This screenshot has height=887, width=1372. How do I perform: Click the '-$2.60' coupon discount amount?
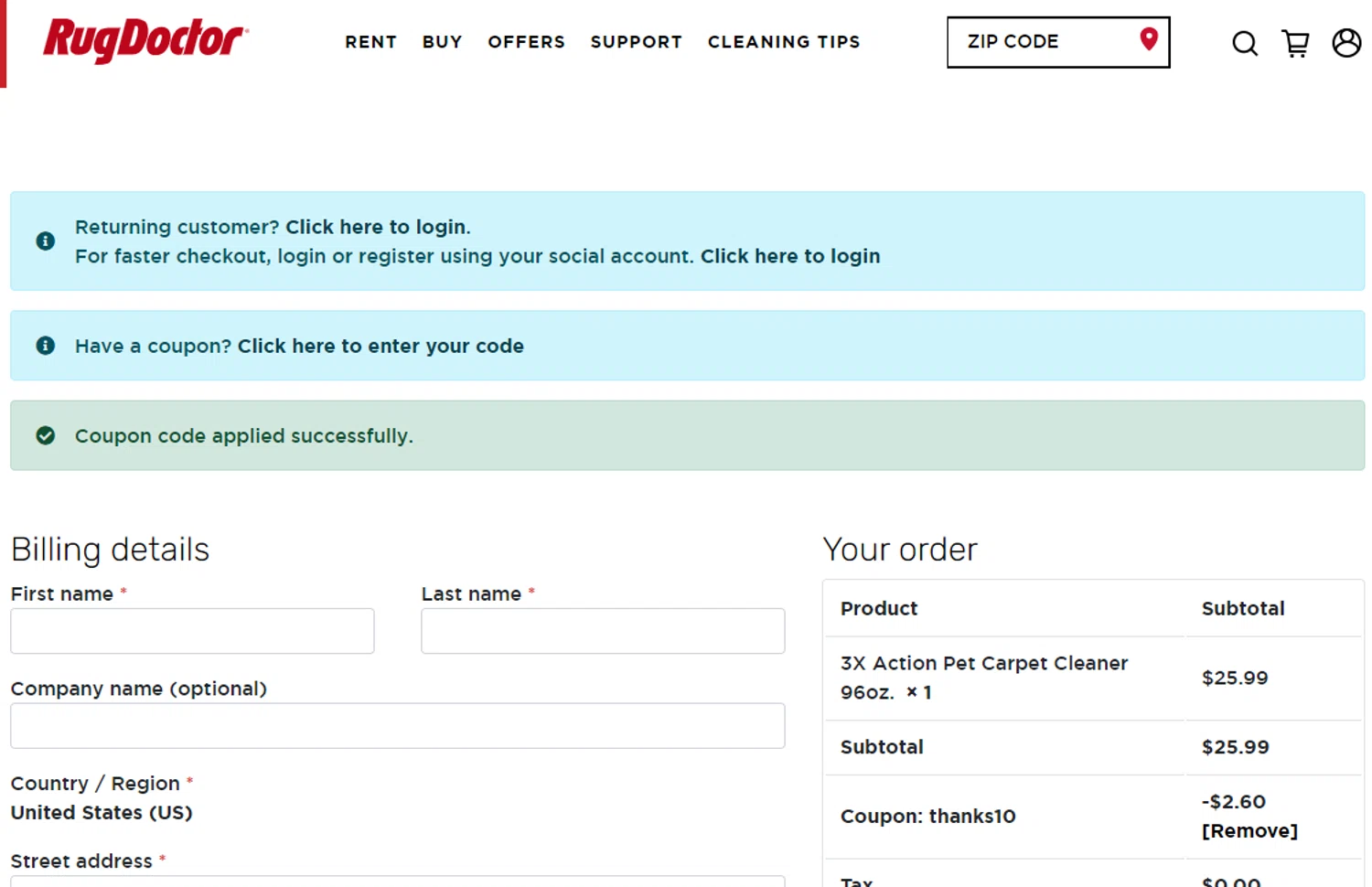[1234, 802]
